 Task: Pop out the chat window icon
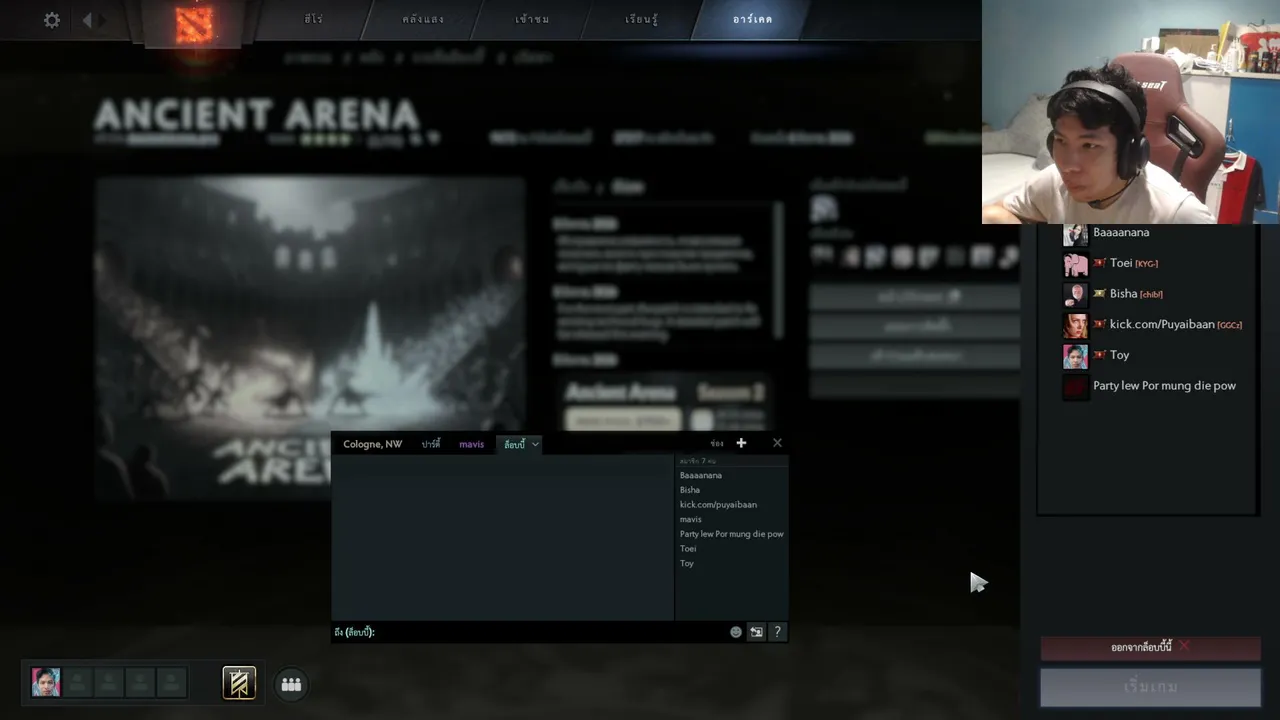tap(756, 632)
